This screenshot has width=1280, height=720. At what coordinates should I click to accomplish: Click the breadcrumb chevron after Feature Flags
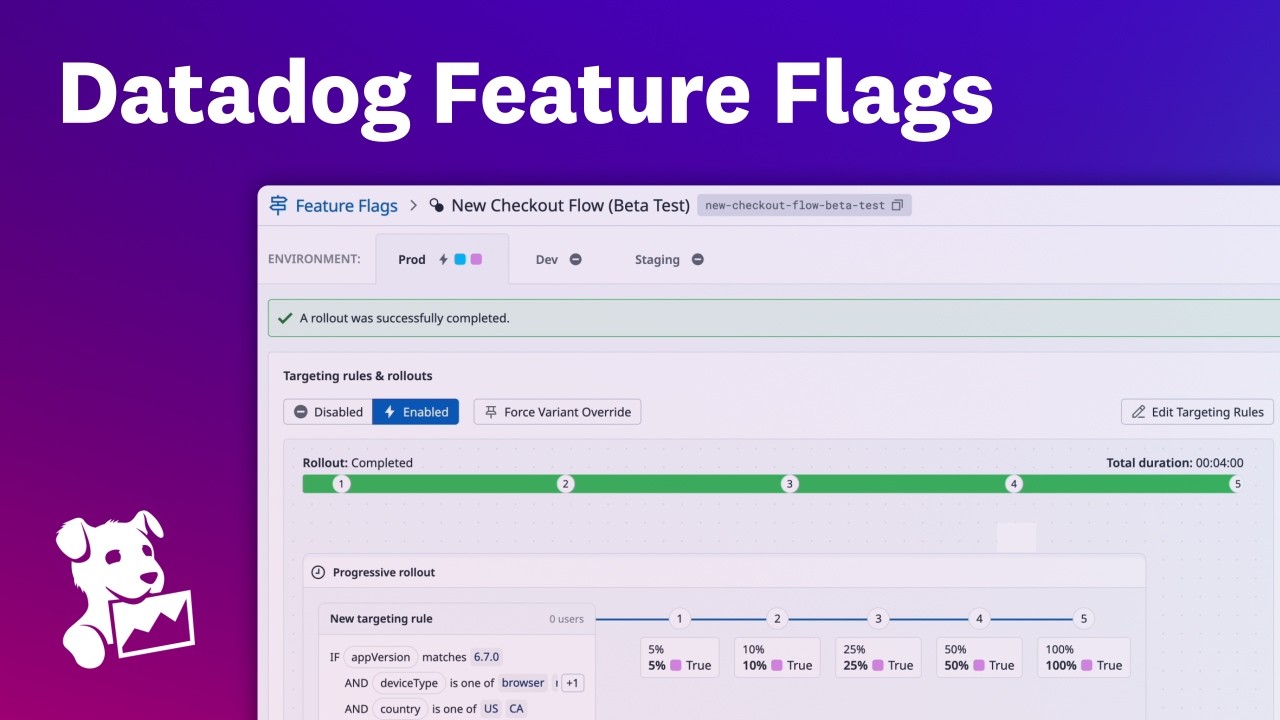pos(414,206)
